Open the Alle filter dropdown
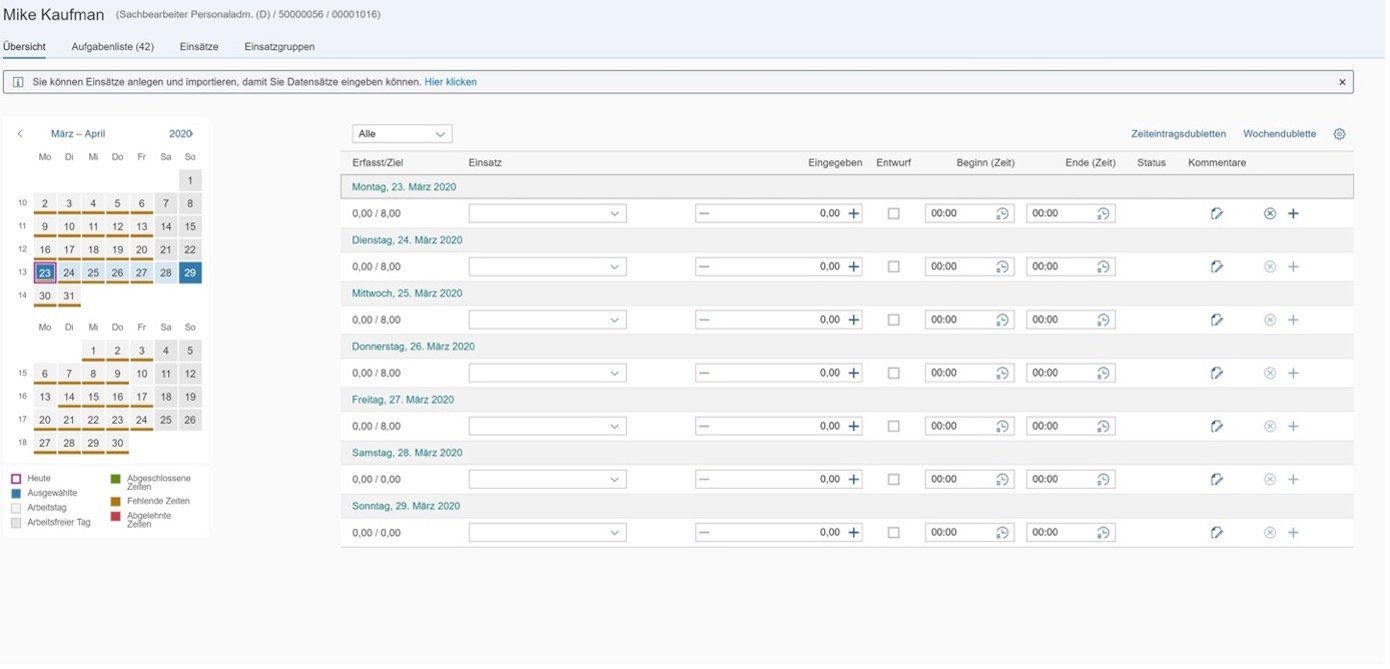Screen dimensions: 1390x669 [x=402, y=134]
